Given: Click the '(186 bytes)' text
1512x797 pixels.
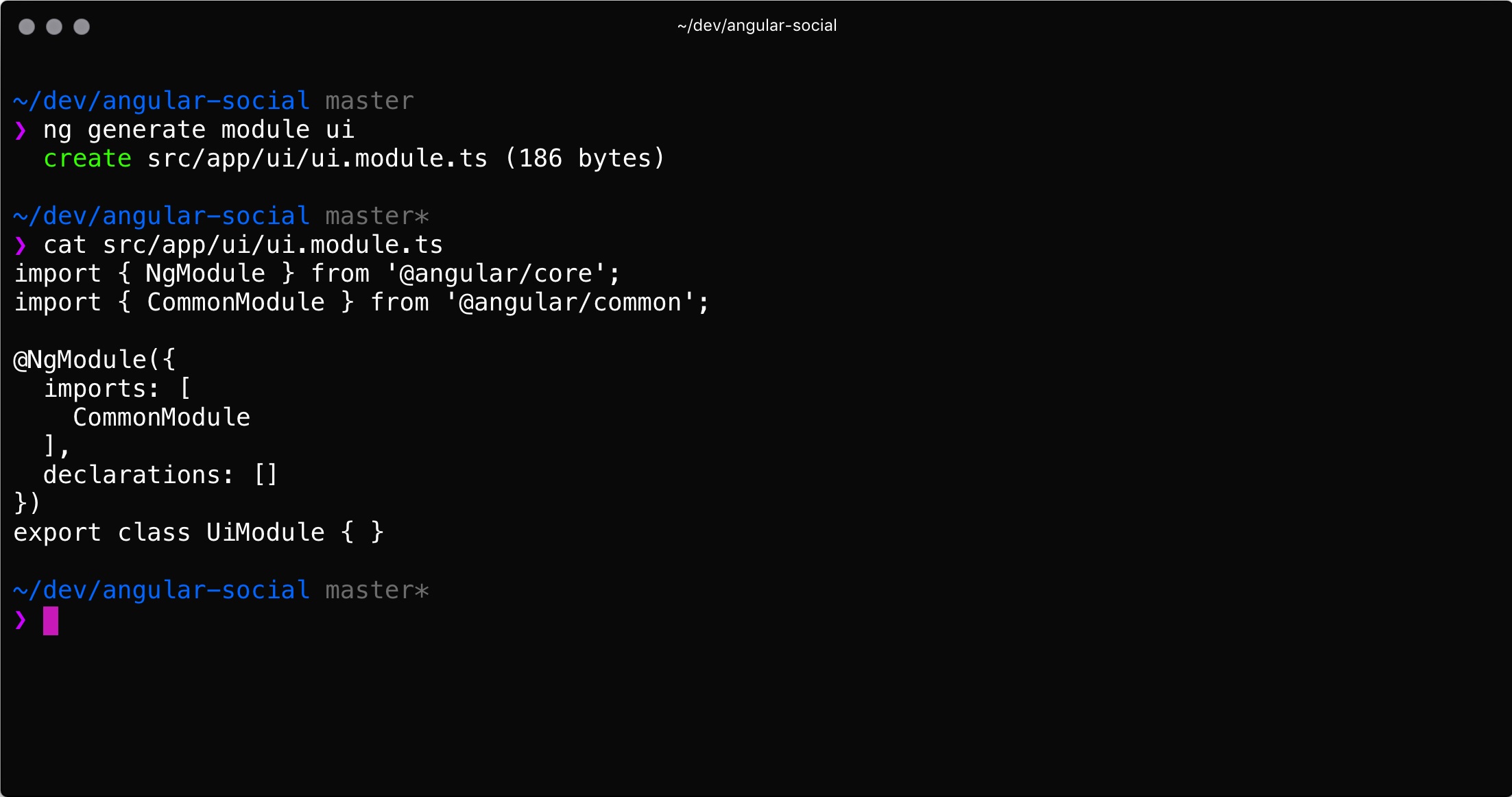Looking at the screenshot, I should click(586, 158).
